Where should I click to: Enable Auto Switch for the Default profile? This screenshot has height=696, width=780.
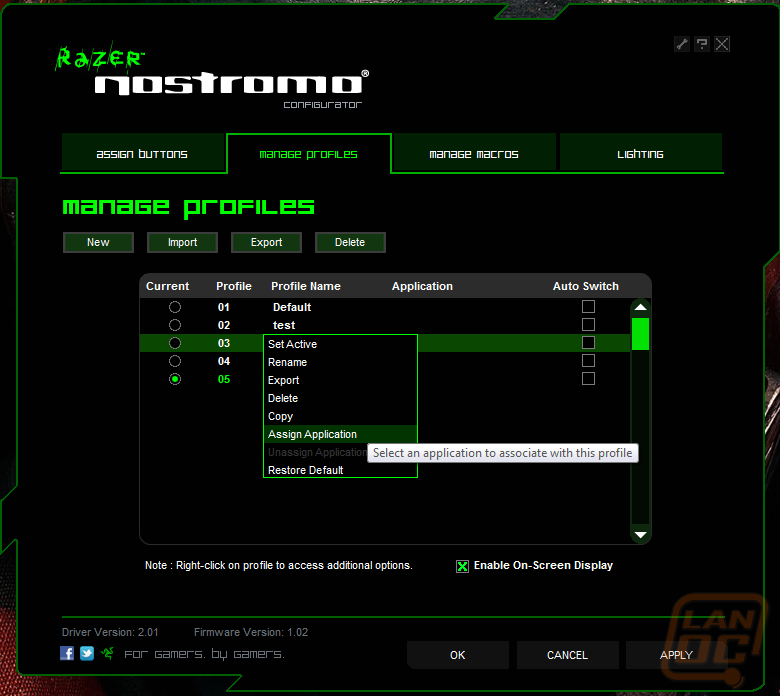(x=588, y=306)
